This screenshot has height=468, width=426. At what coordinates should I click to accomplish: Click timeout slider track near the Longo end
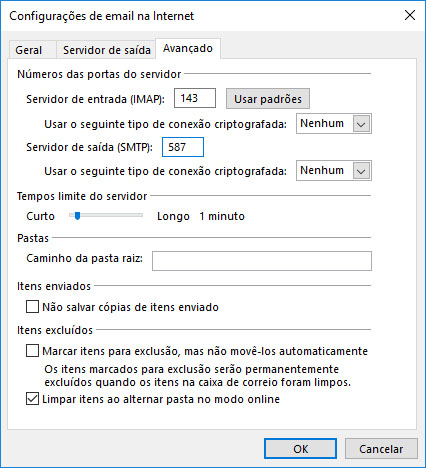138,216
